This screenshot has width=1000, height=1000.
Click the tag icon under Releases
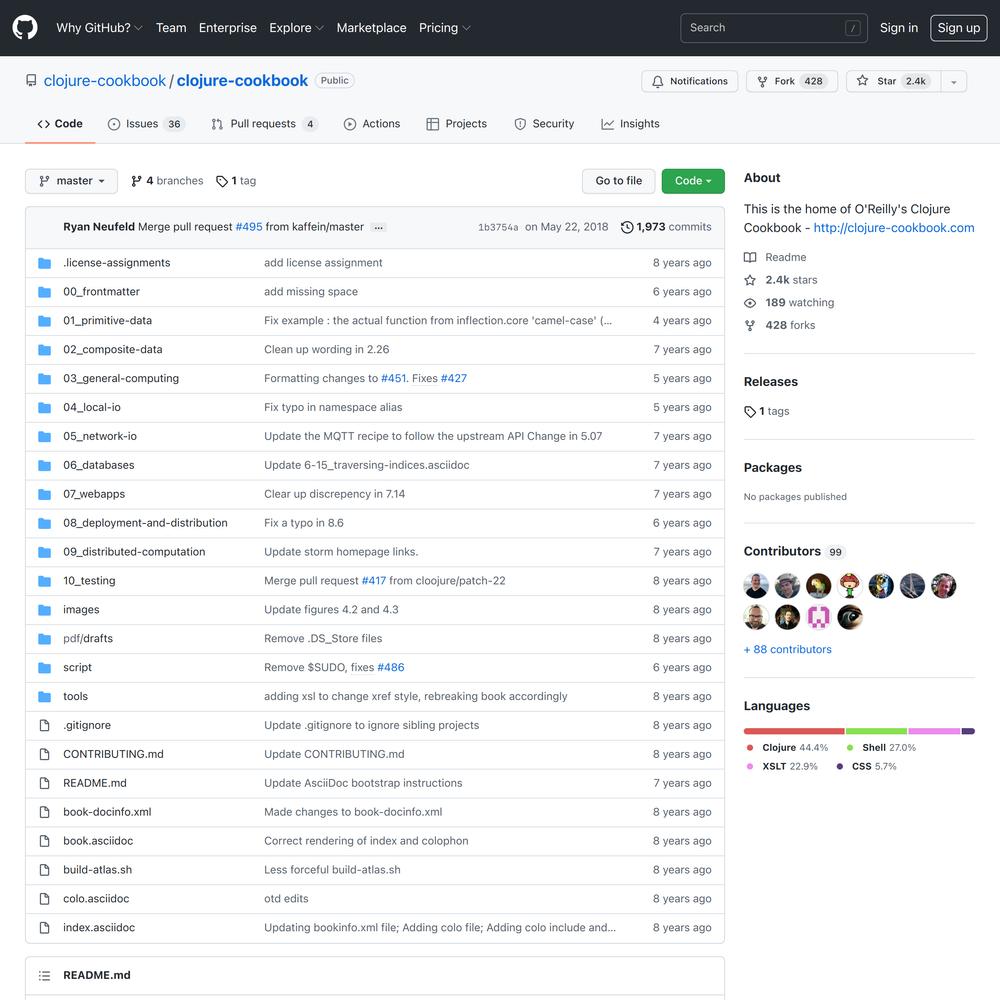(750, 412)
